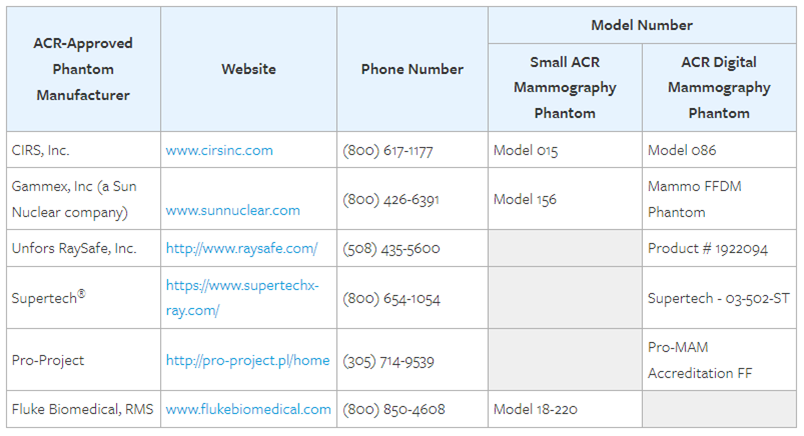Select the Phone Number column header
Viewport: 804px width, 436px height.
tap(412, 69)
